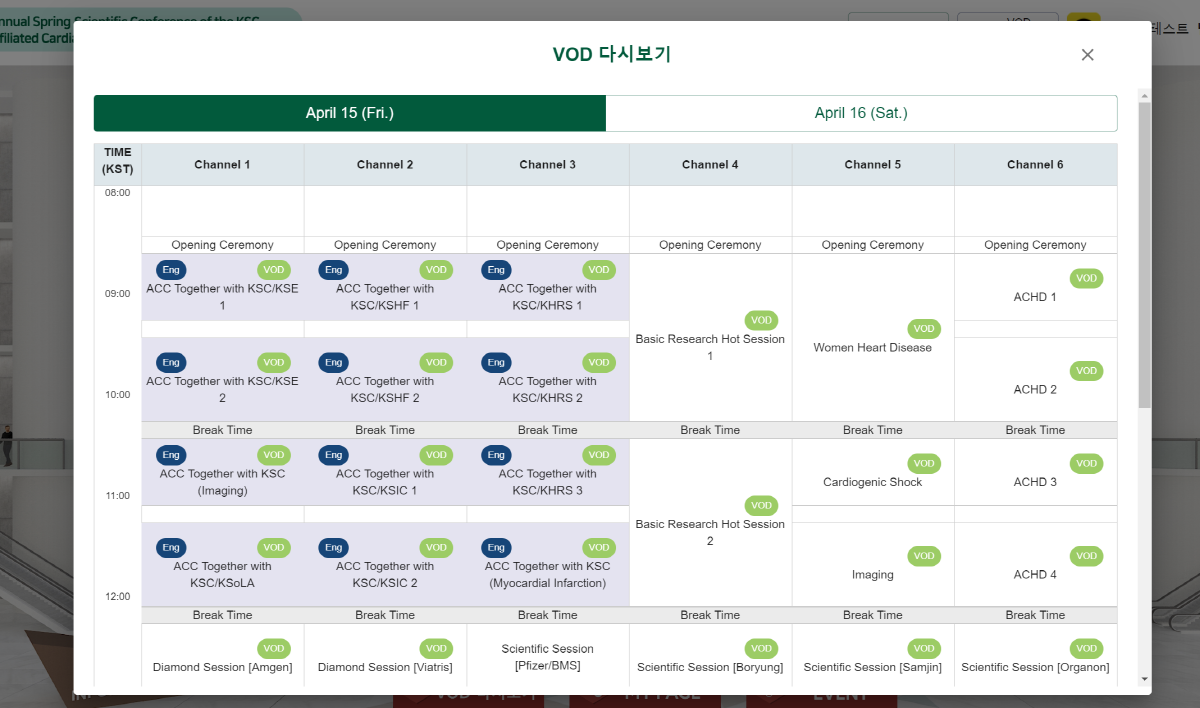This screenshot has height=708, width=1200.
Task: Open VOD for ACHD 4 session
Action: coord(1086,556)
